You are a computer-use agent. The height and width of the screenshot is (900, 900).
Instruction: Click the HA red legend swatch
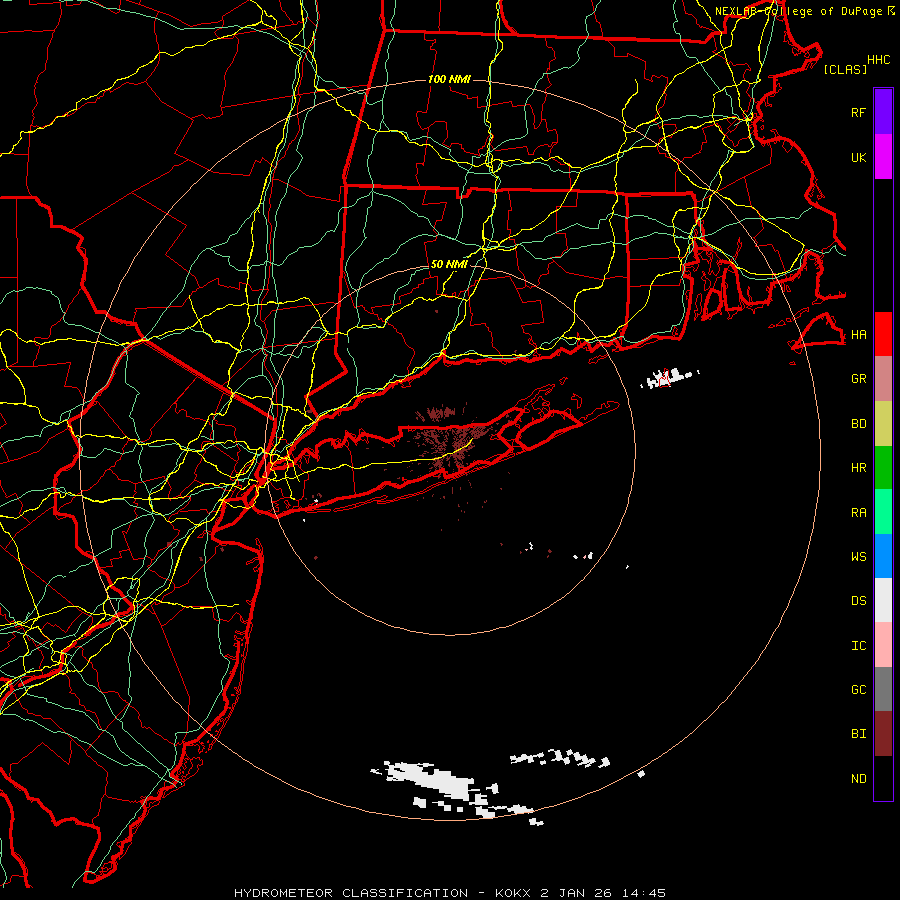[x=883, y=334]
